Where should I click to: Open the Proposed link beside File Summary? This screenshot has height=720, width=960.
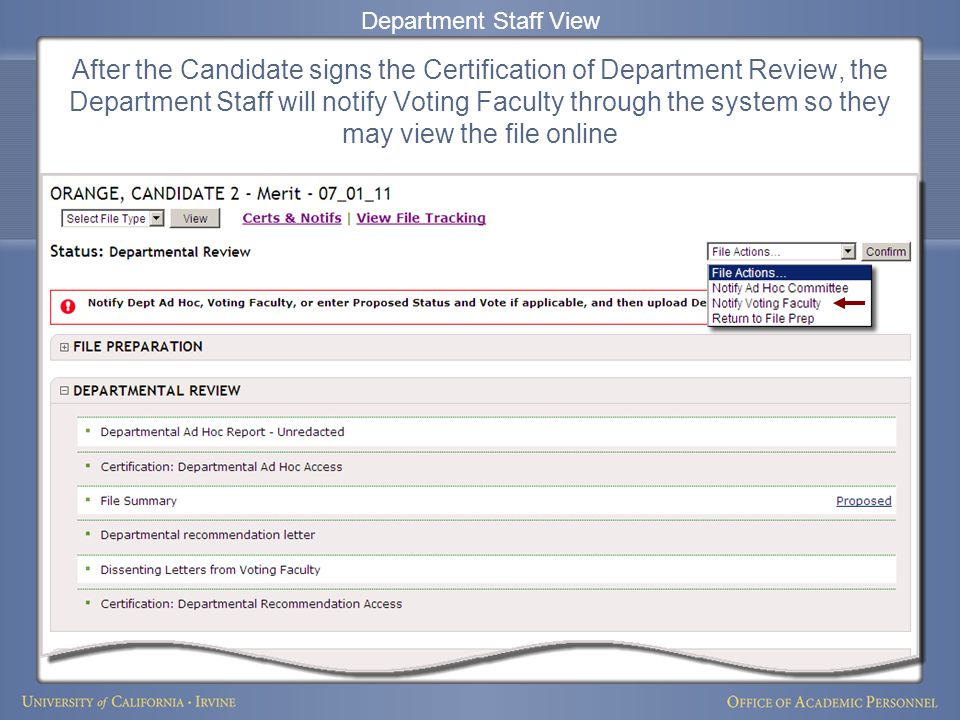[x=863, y=501]
